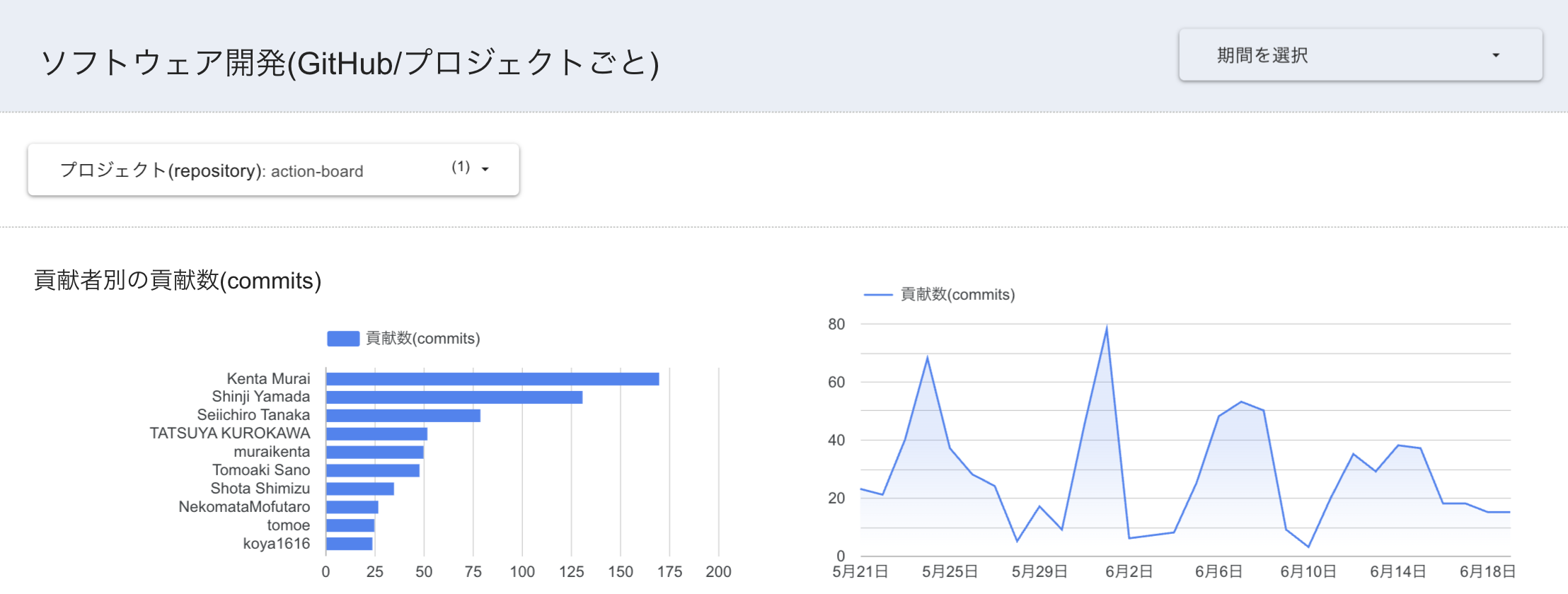The image size is (1568, 594).
Task: Click the 'action-board' repository value
Action: point(317,171)
